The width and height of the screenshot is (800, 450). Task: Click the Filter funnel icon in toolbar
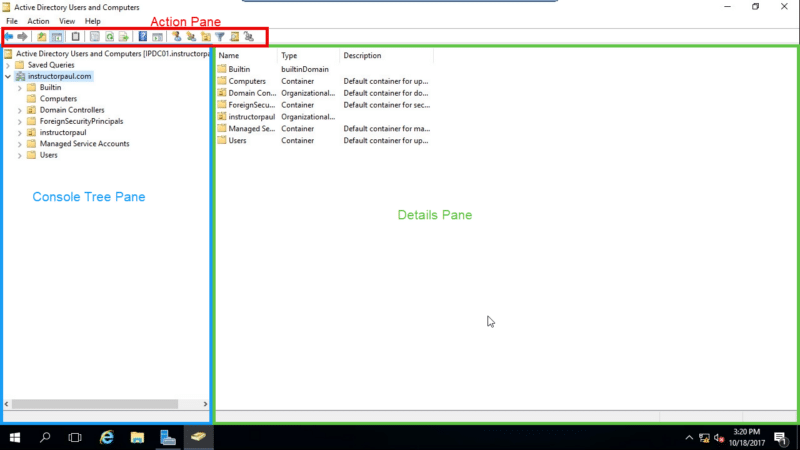(219, 37)
